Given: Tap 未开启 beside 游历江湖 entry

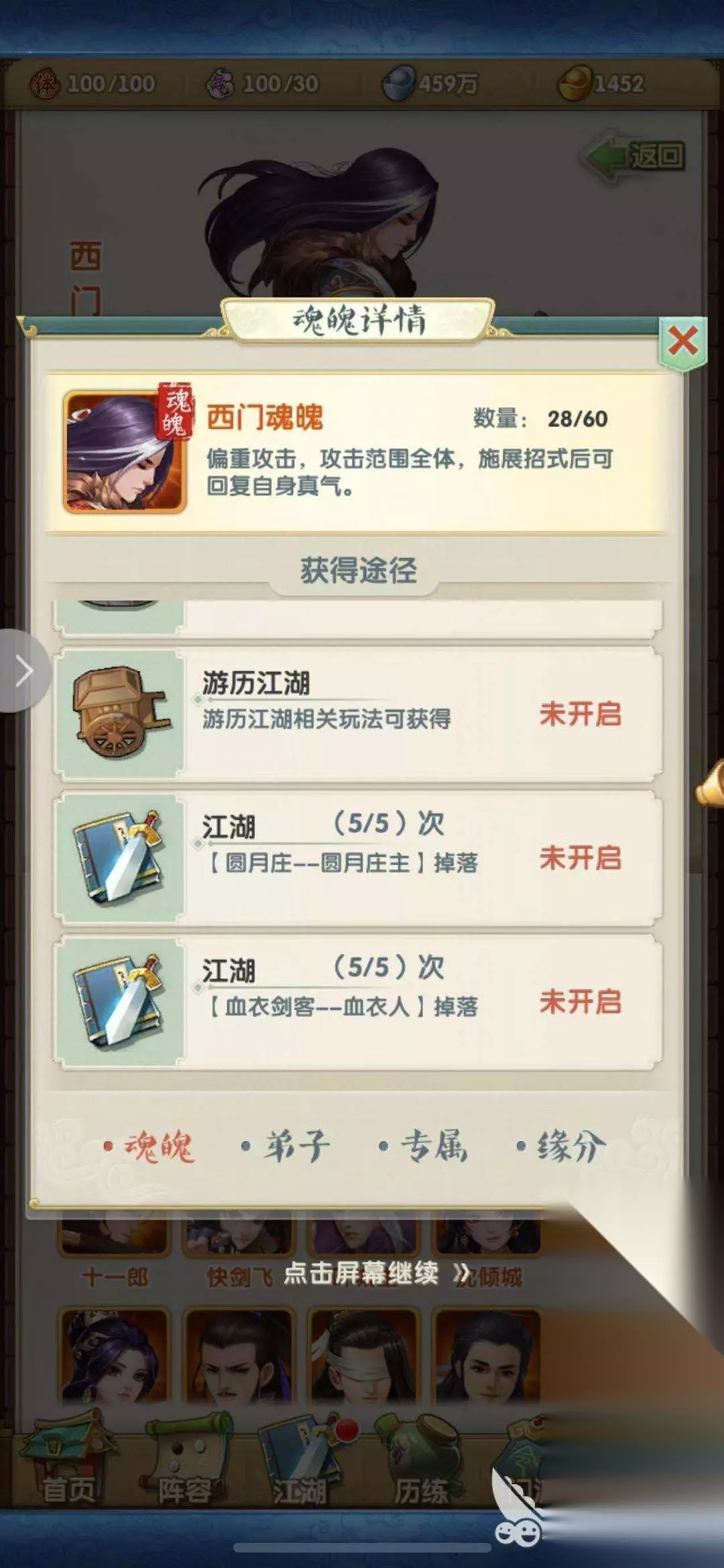Looking at the screenshot, I should click(581, 714).
